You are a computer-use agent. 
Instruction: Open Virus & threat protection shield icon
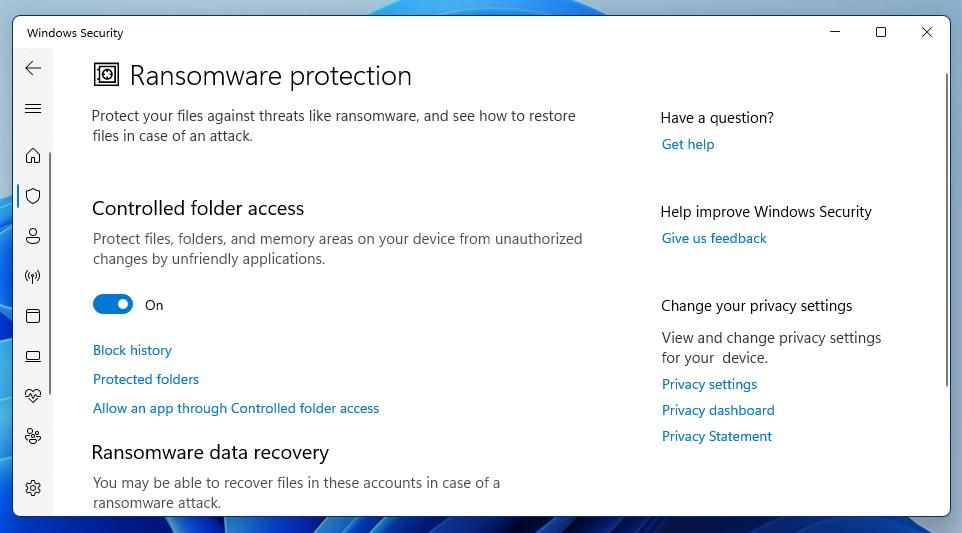pyautogui.click(x=33, y=196)
